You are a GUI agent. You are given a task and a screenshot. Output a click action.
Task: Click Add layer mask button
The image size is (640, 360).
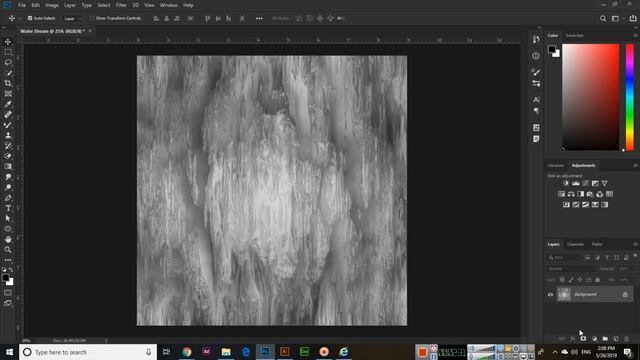(x=583, y=339)
